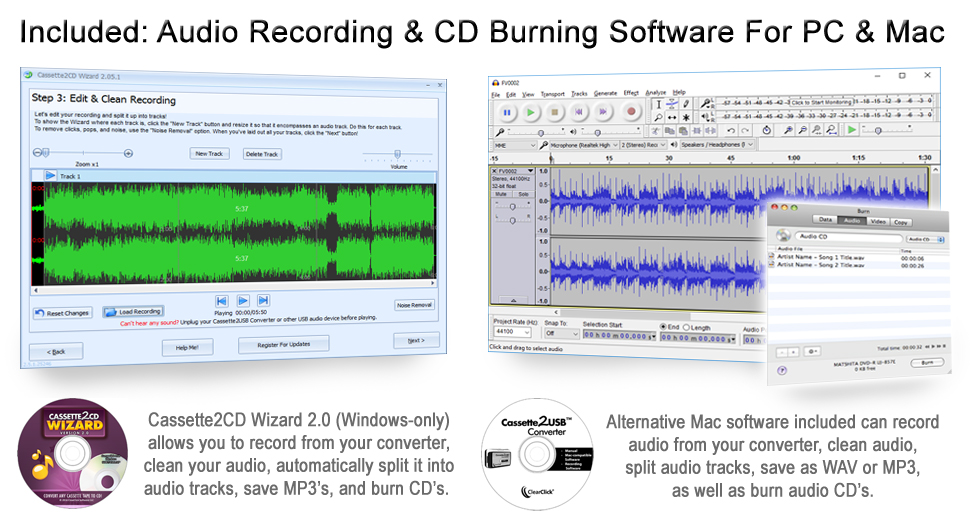
Task: Click the New Track button in Wizard
Action: click(x=209, y=153)
